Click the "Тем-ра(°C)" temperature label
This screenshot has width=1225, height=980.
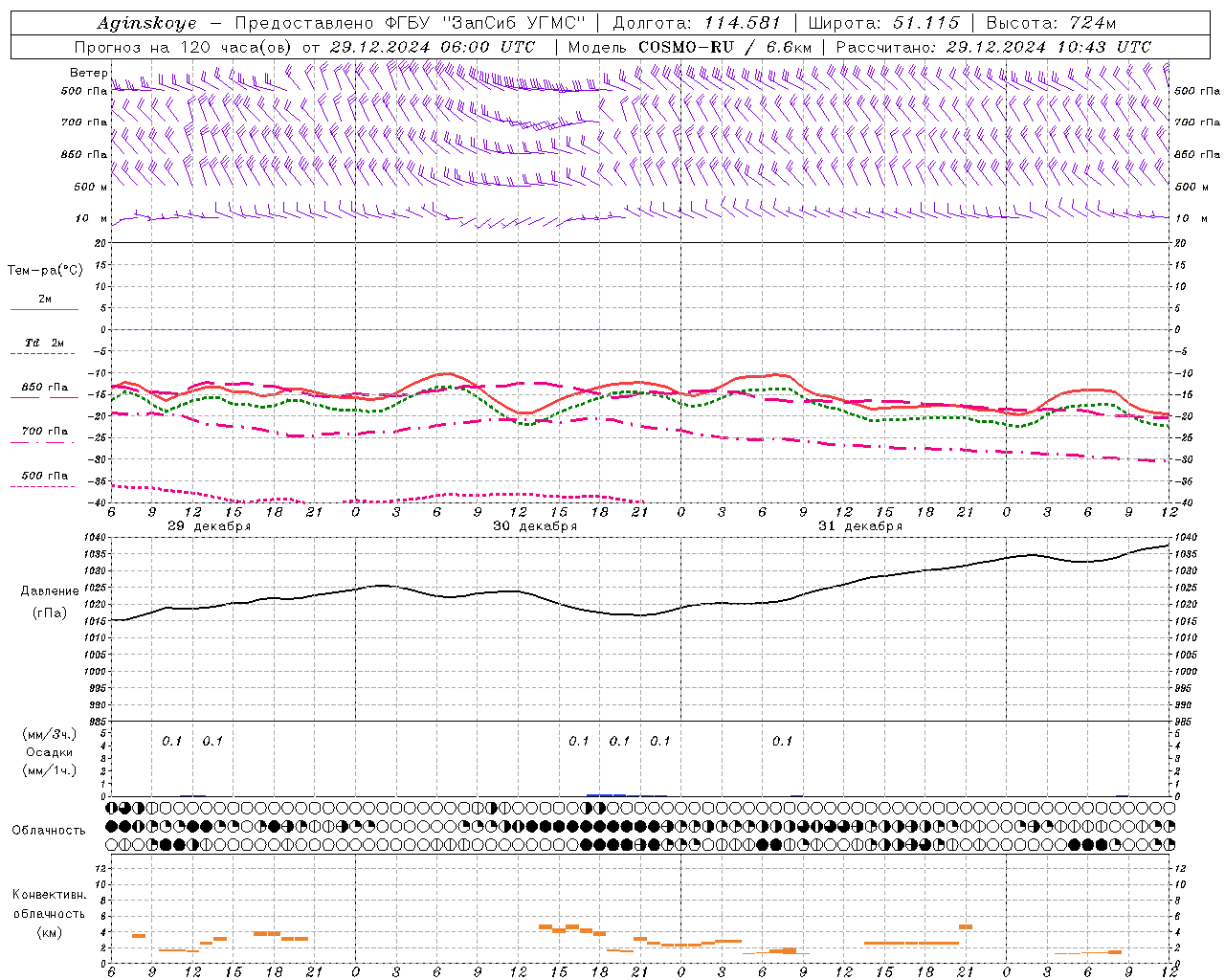click(x=45, y=271)
